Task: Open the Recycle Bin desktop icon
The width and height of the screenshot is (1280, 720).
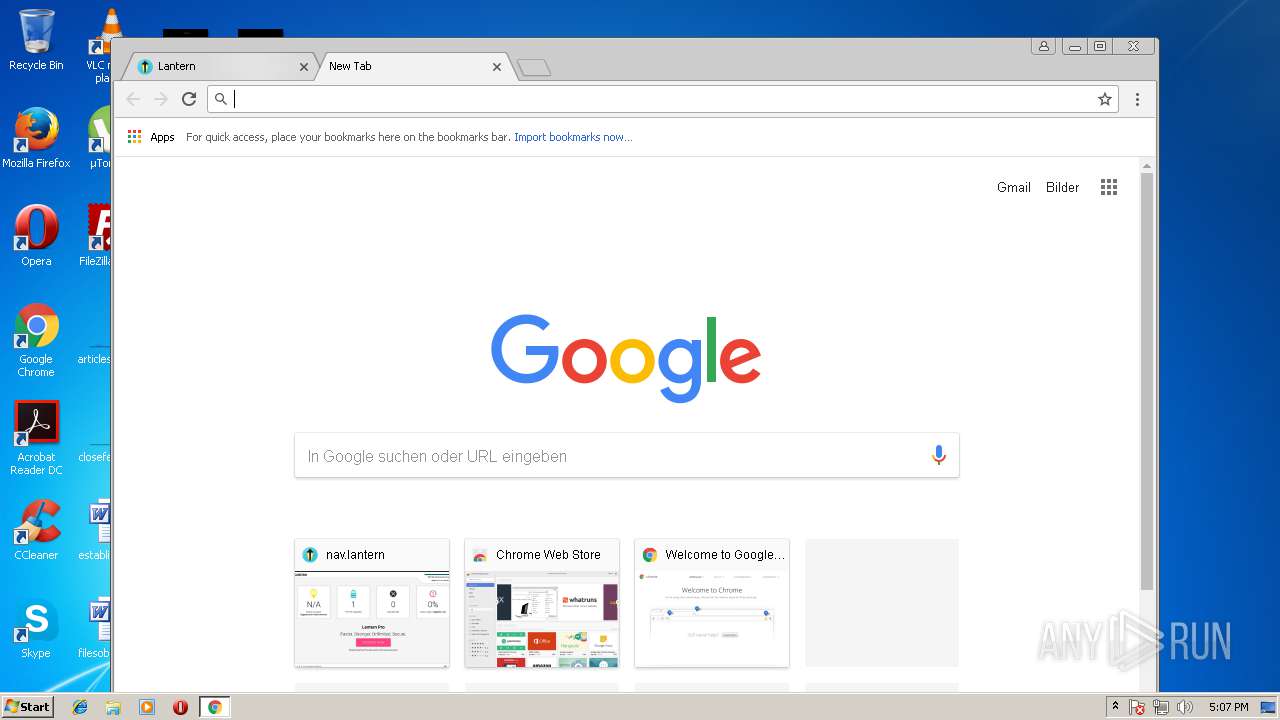Action: [x=36, y=40]
